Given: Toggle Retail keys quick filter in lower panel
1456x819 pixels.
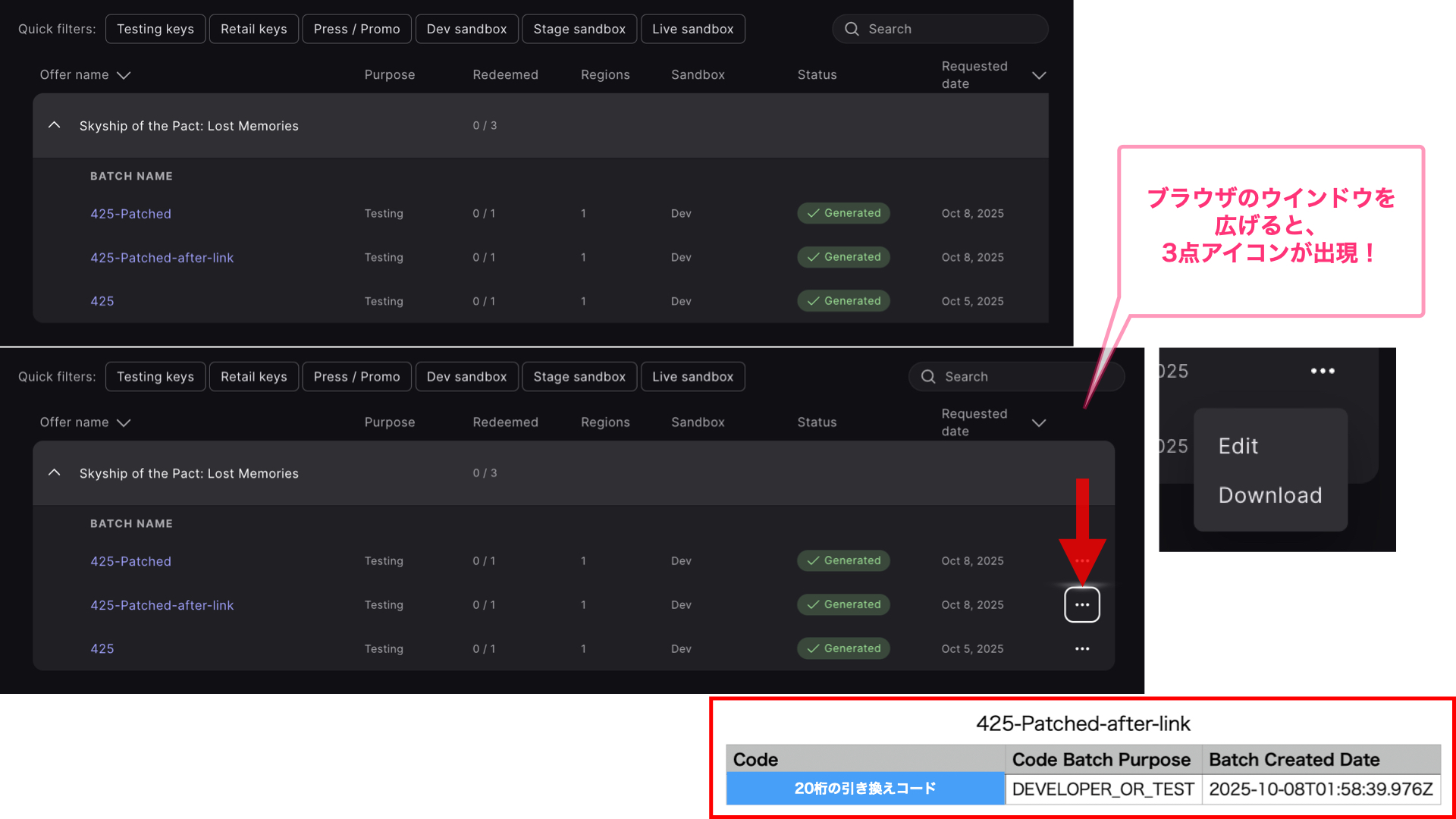Looking at the screenshot, I should (253, 376).
